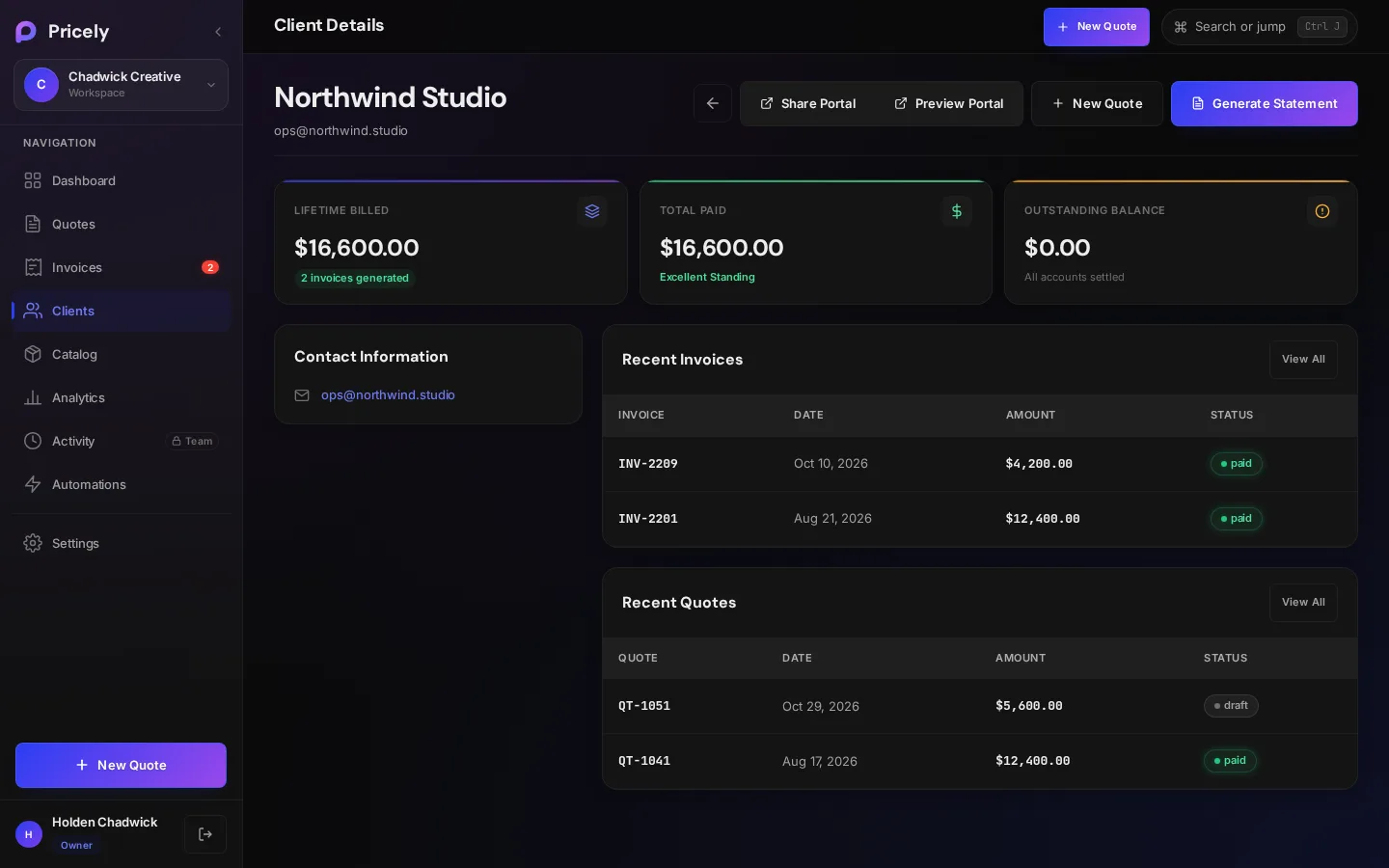Click the top bar New Quote button
The width and height of the screenshot is (1389, 868).
[x=1097, y=27]
